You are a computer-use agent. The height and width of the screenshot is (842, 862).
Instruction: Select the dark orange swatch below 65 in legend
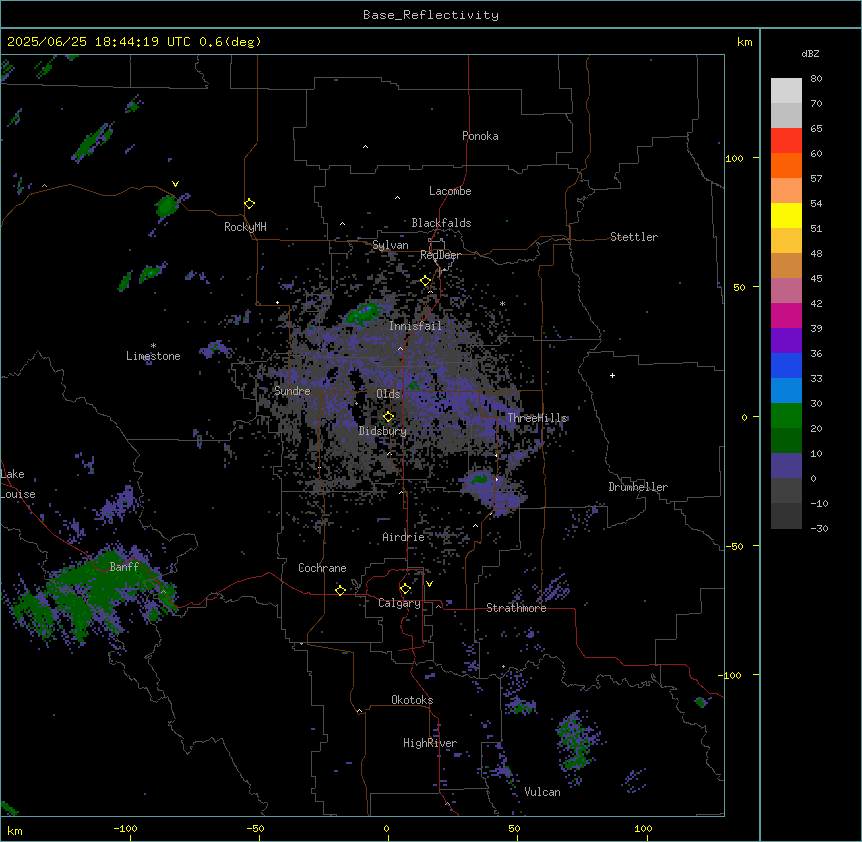786,165
